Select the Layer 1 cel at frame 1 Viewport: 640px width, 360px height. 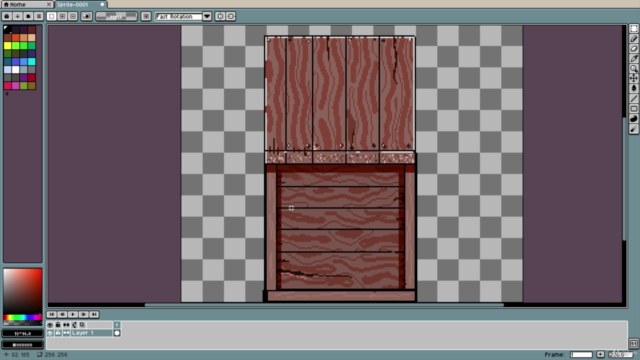(x=117, y=333)
